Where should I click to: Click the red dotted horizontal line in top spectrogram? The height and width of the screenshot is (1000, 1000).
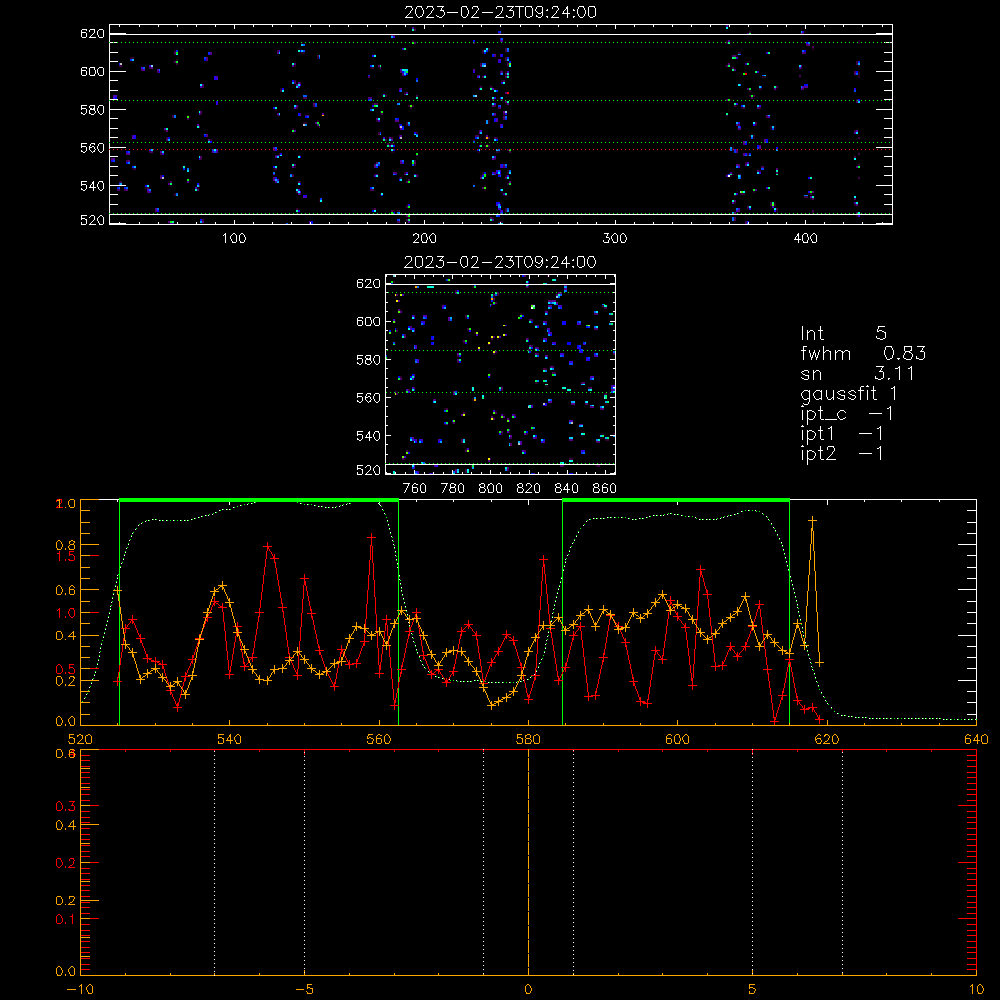(x=501, y=150)
